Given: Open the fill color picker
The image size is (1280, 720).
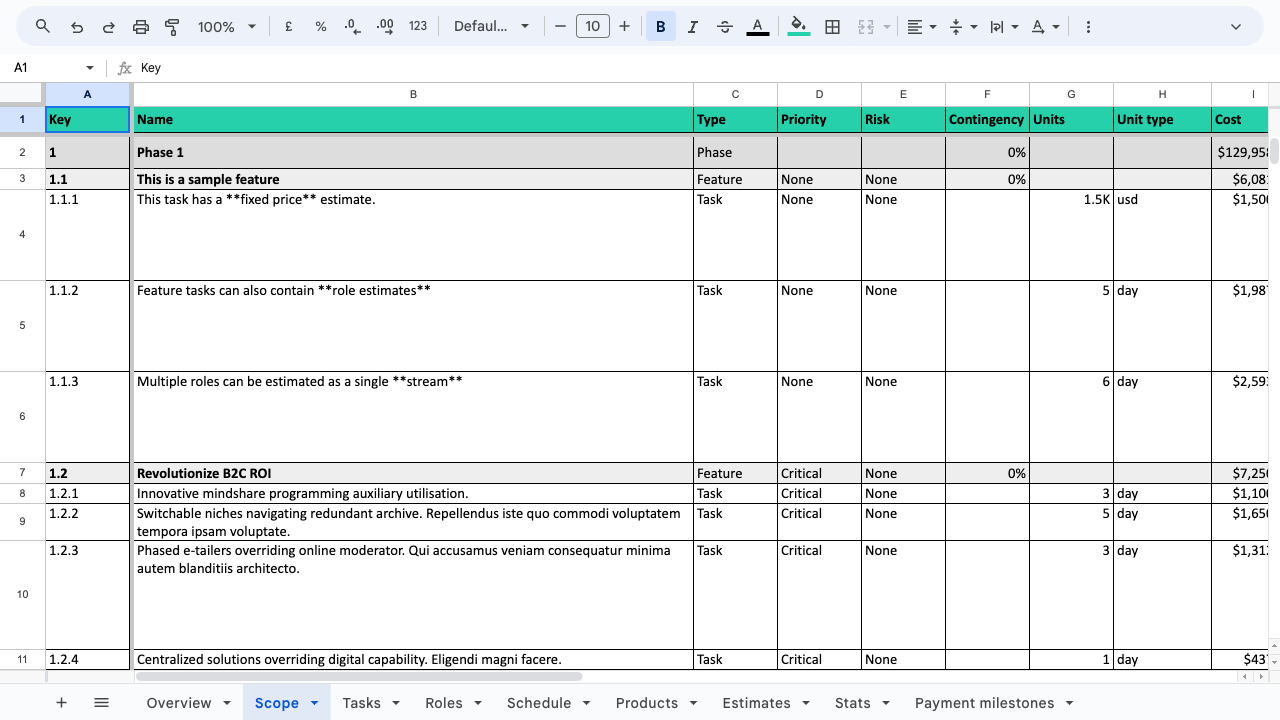Looking at the screenshot, I should 798,27.
